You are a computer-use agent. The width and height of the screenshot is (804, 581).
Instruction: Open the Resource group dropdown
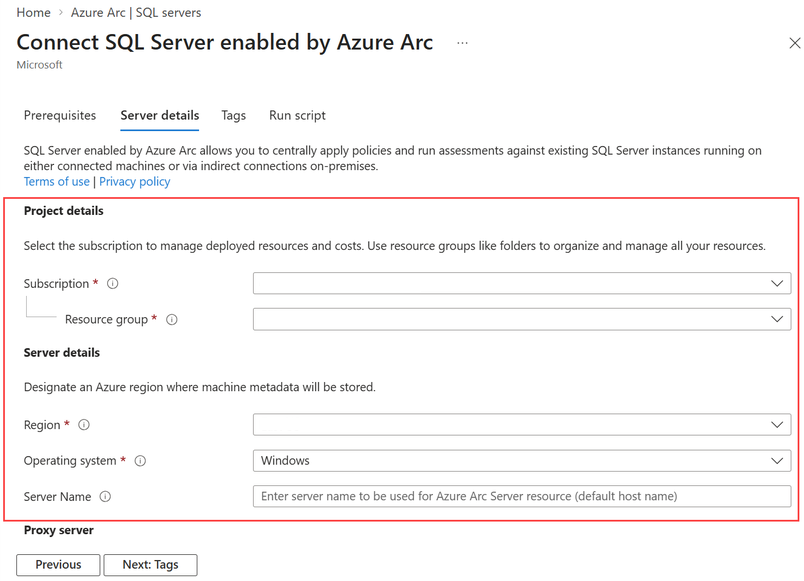pyautogui.click(x=521, y=320)
